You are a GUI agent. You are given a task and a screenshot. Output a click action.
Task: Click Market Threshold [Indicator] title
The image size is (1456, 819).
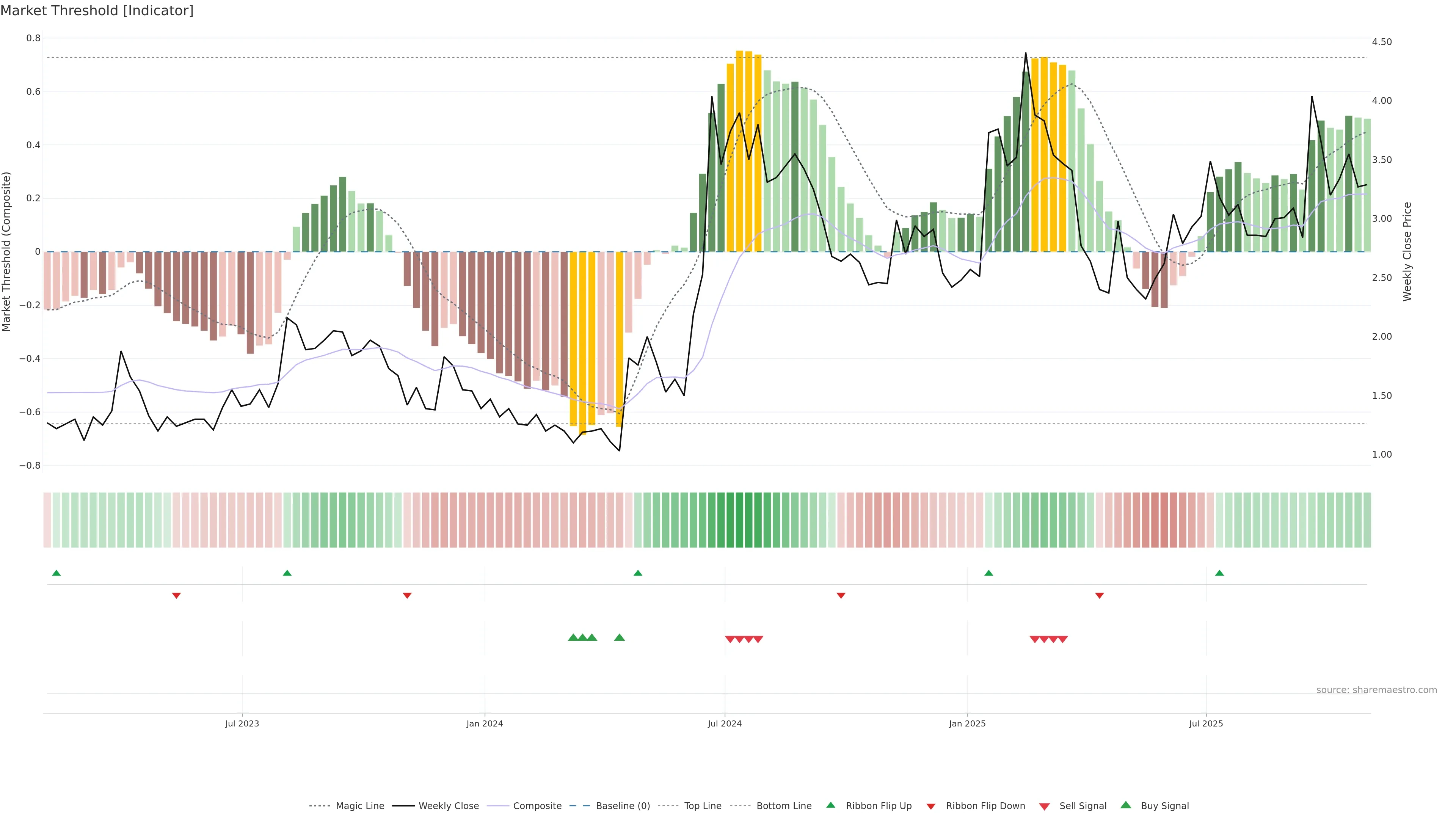pyautogui.click(x=97, y=11)
